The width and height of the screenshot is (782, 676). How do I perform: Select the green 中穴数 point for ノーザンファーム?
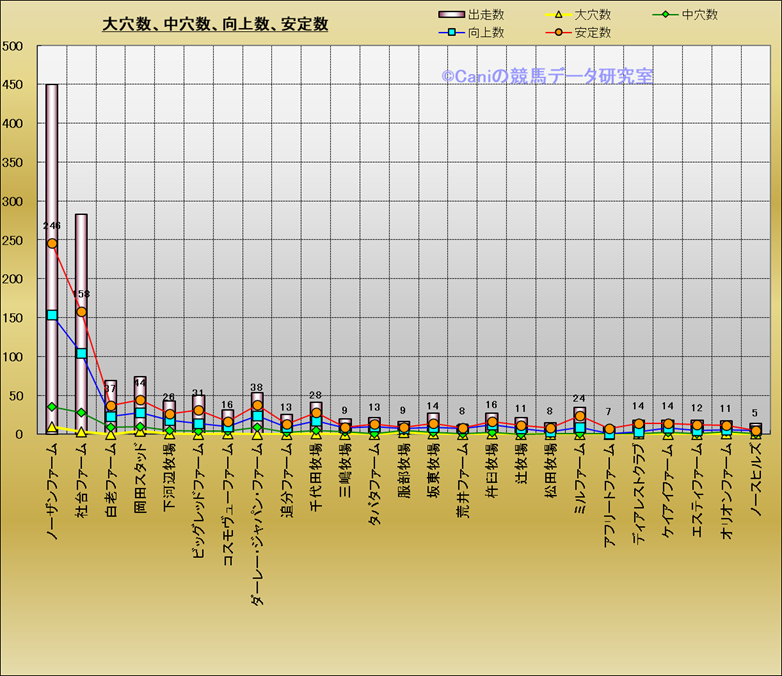[x=52, y=407]
